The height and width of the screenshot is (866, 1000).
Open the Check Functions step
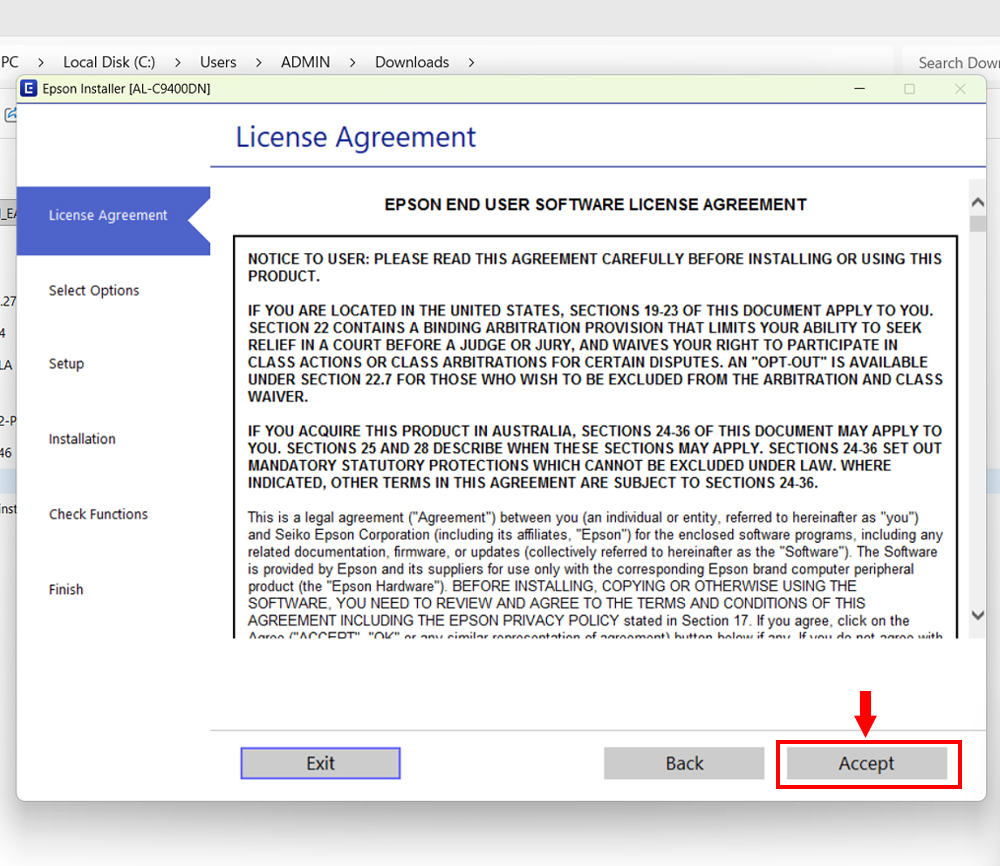tap(98, 514)
